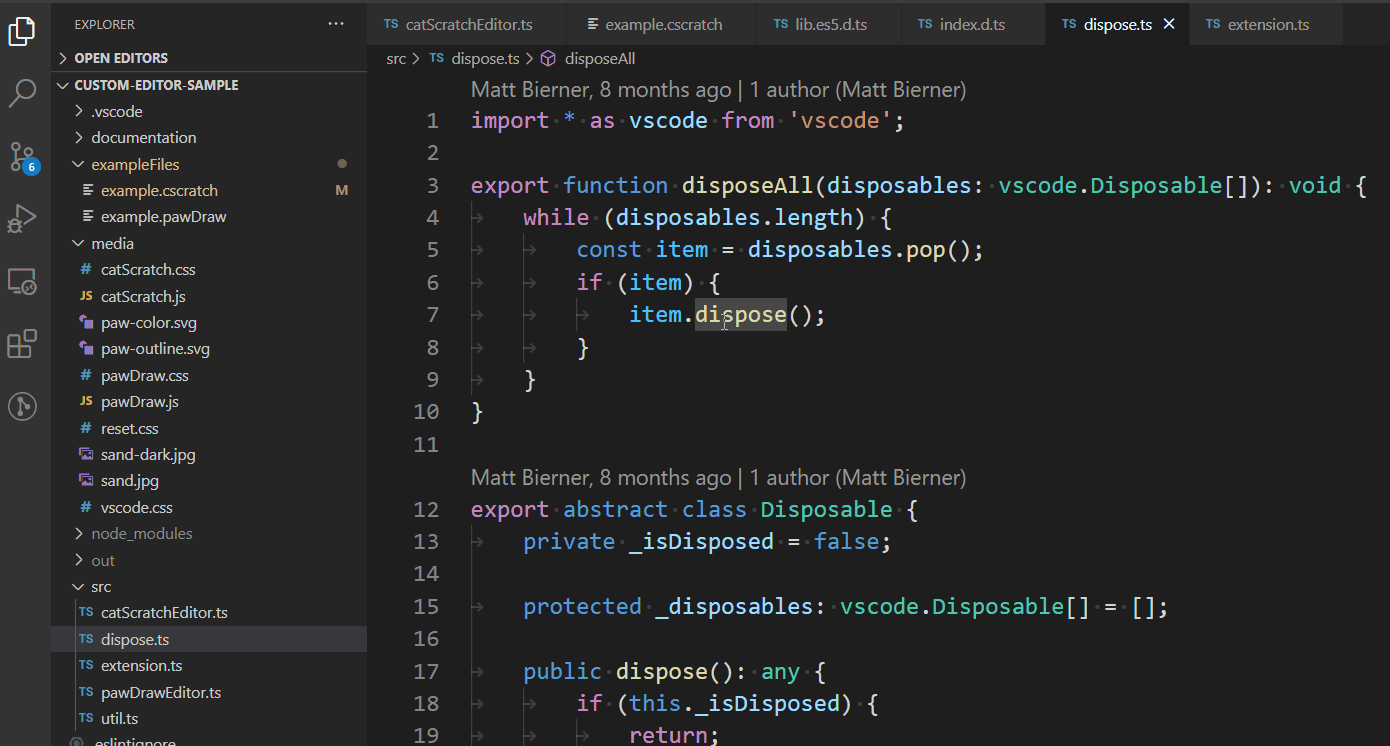
Task: Switch to the extension.ts tab
Action: tap(1268, 24)
